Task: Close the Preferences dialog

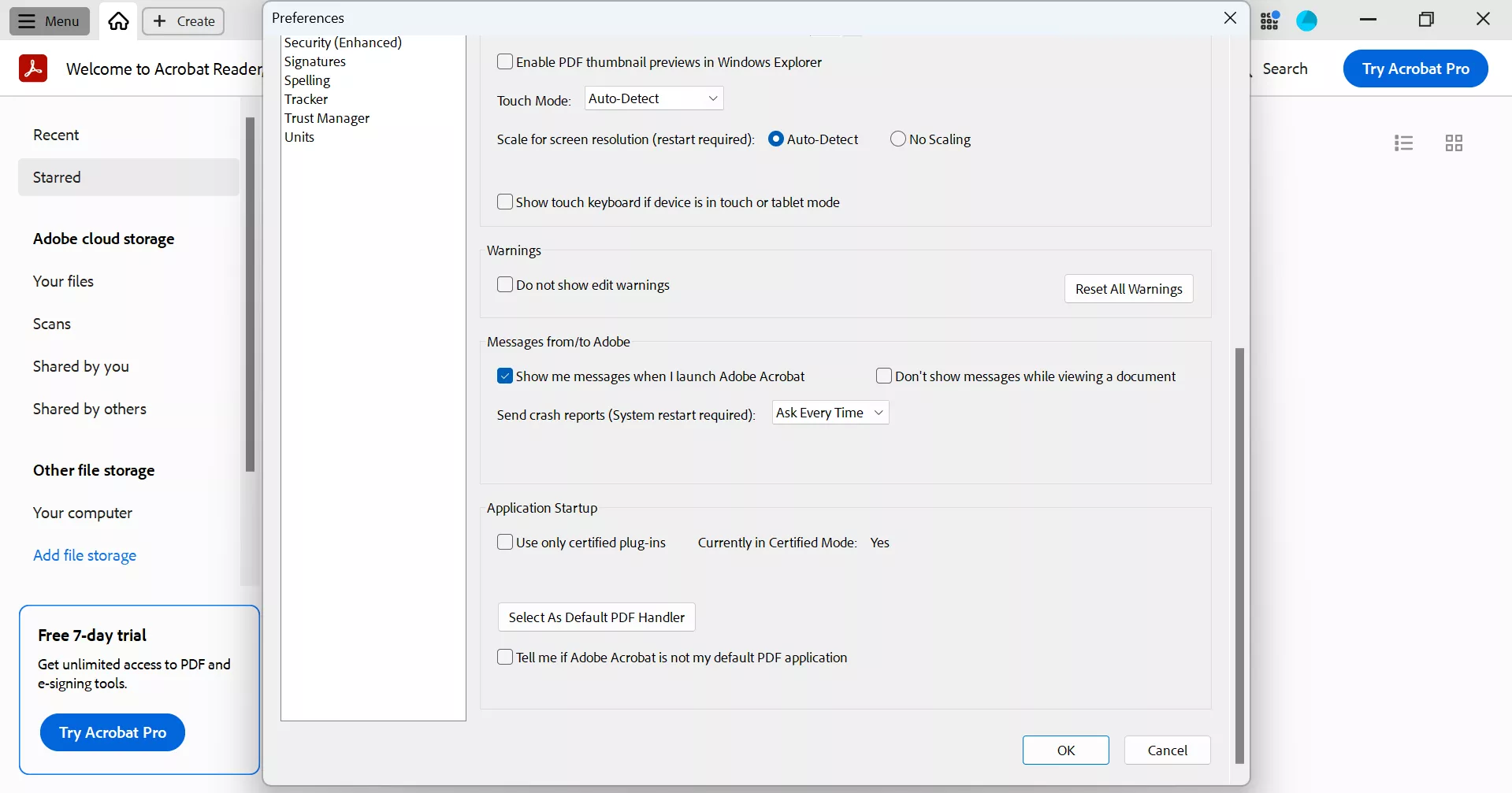Action: click(x=1230, y=18)
